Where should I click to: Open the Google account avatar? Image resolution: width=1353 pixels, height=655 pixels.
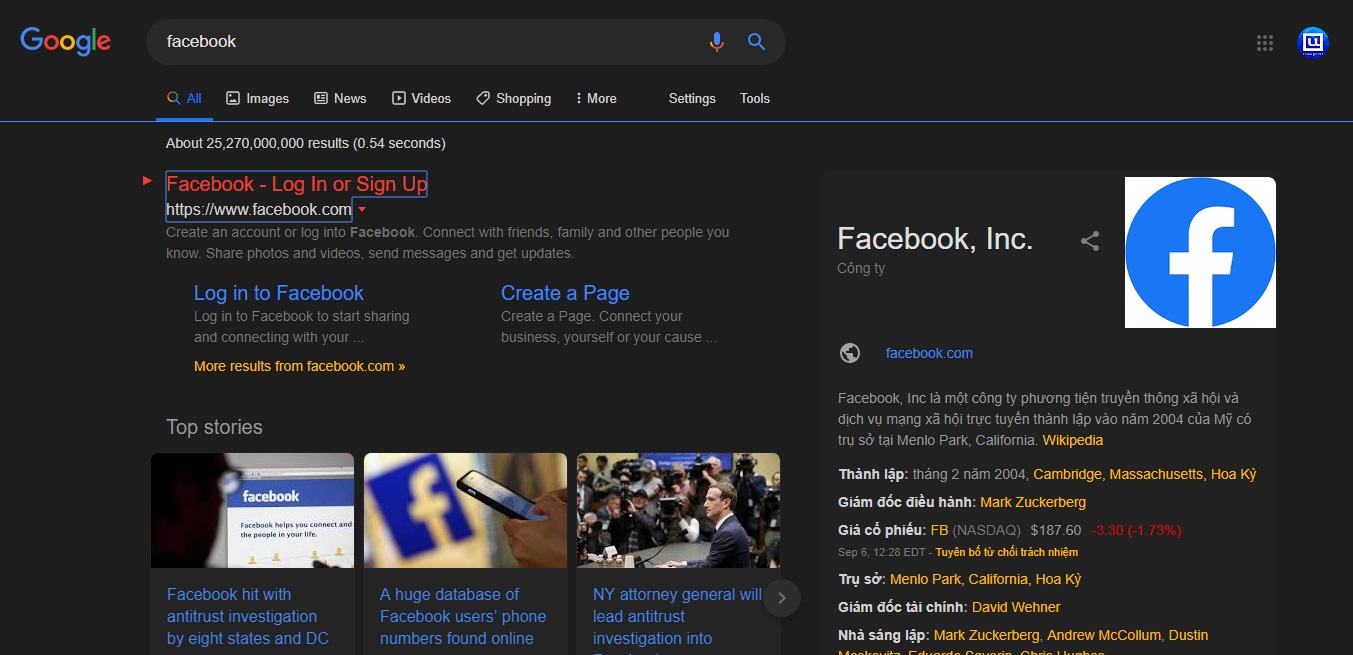point(1312,42)
